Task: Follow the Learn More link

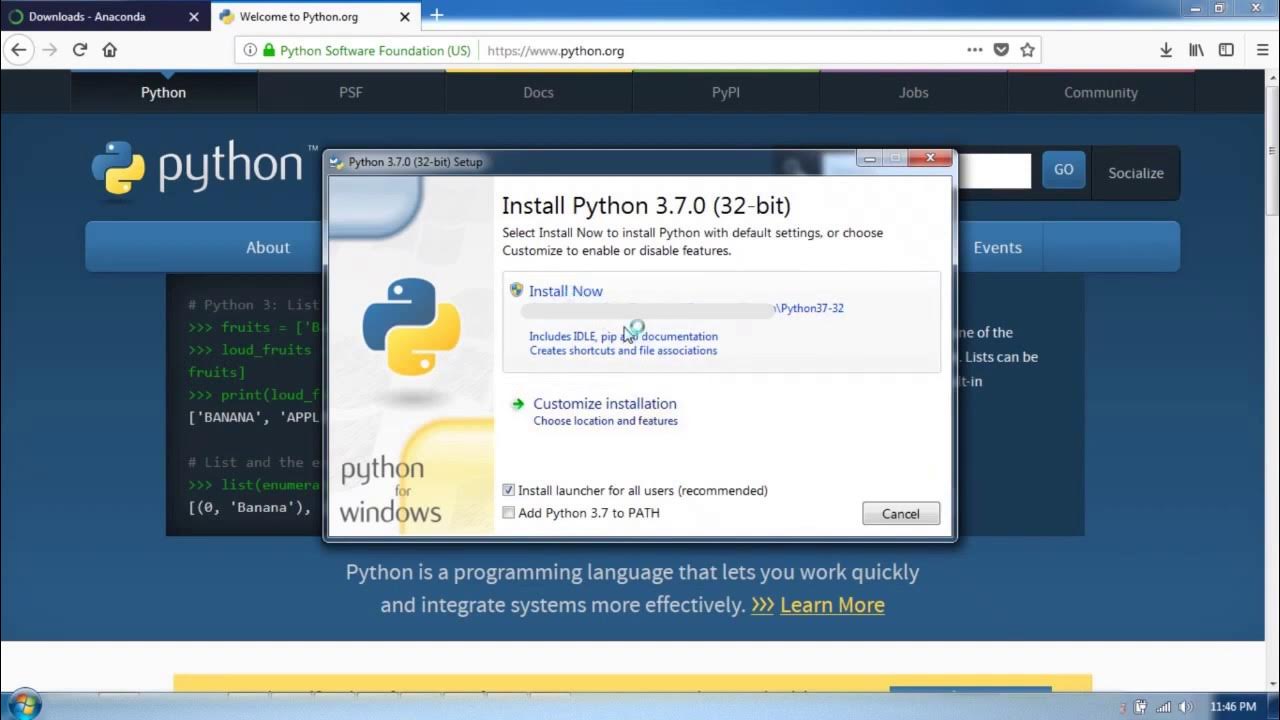Action: 832,605
